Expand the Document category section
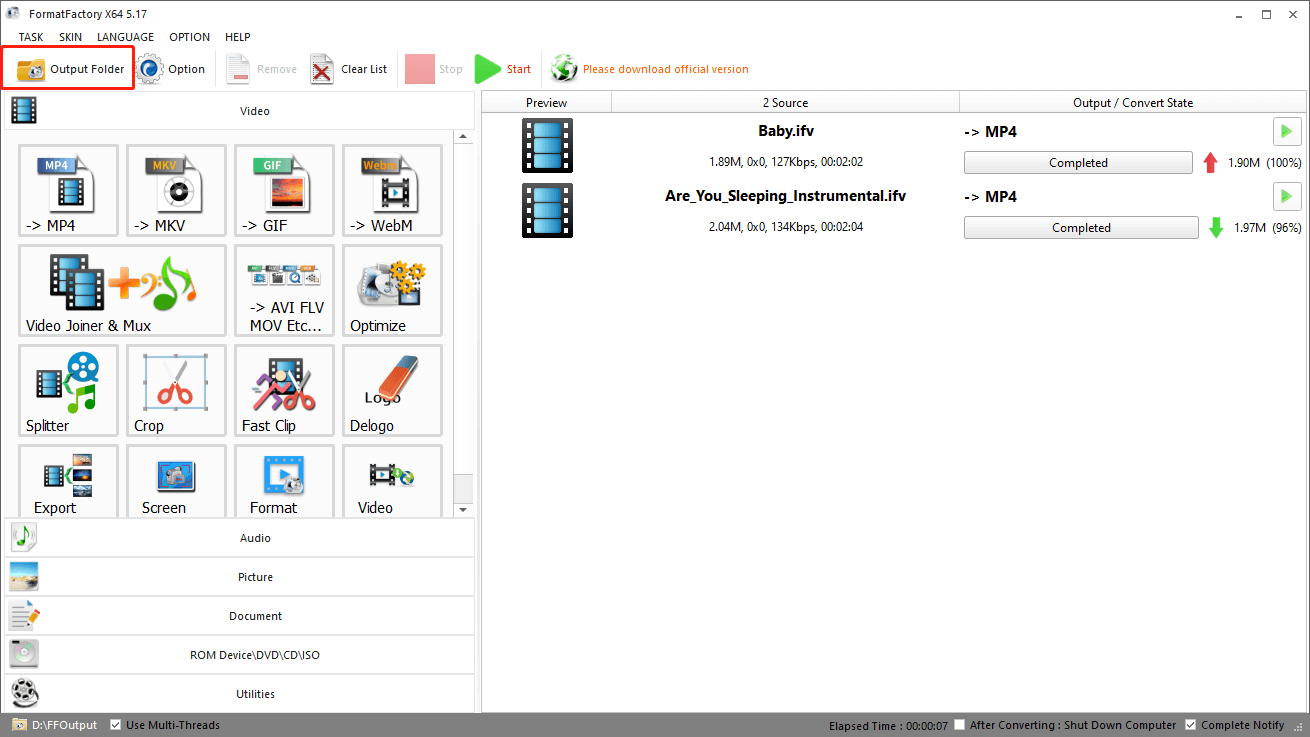 pyautogui.click(x=239, y=616)
